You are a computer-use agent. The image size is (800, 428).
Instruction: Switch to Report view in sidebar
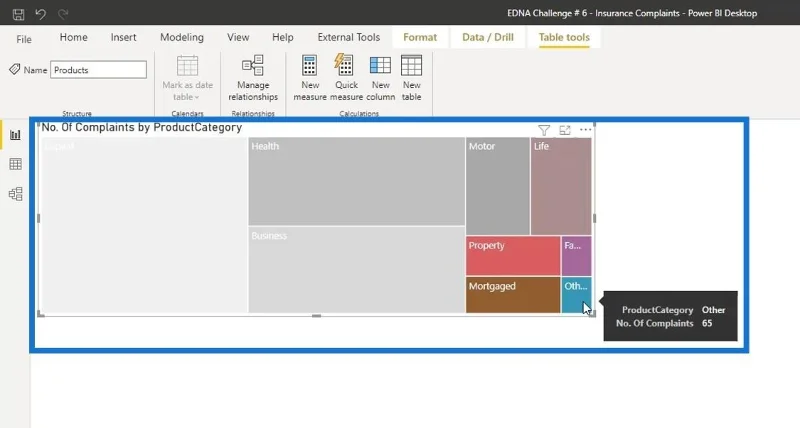(x=15, y=135)
